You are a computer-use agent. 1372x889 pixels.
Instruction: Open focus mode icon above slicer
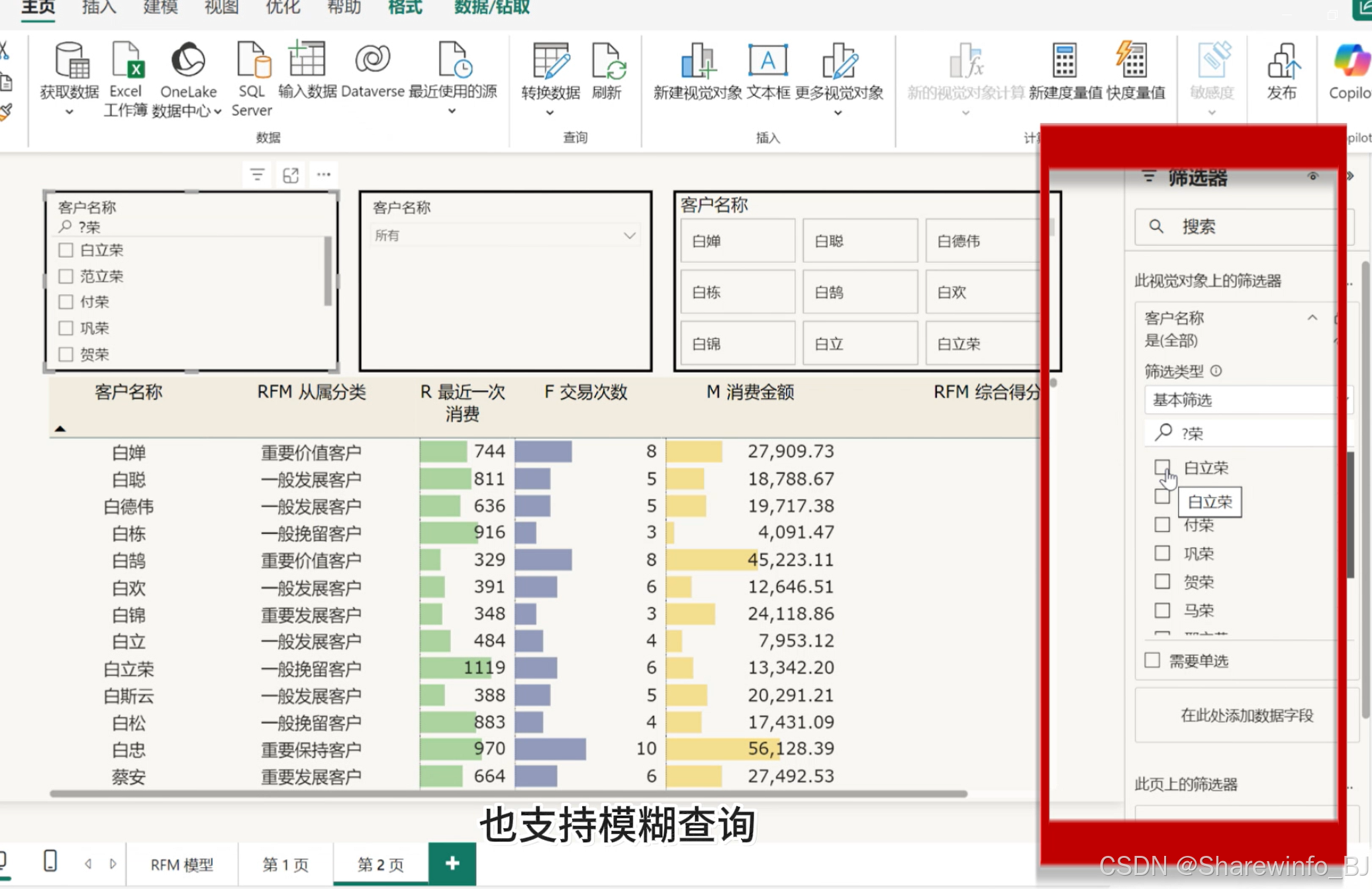point(290,175)
